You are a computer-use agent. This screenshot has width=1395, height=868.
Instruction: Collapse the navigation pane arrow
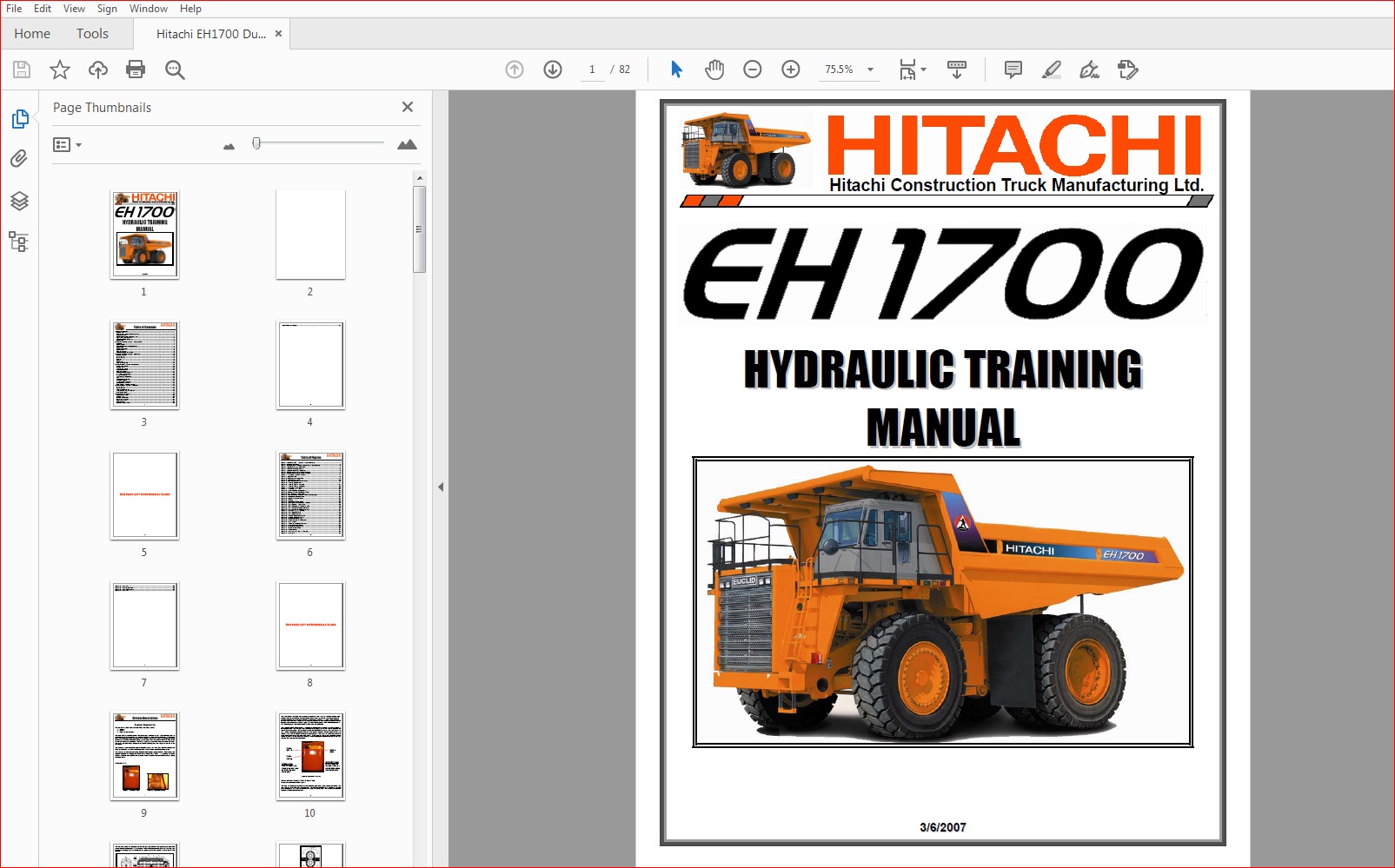click(x=441, y=487)
